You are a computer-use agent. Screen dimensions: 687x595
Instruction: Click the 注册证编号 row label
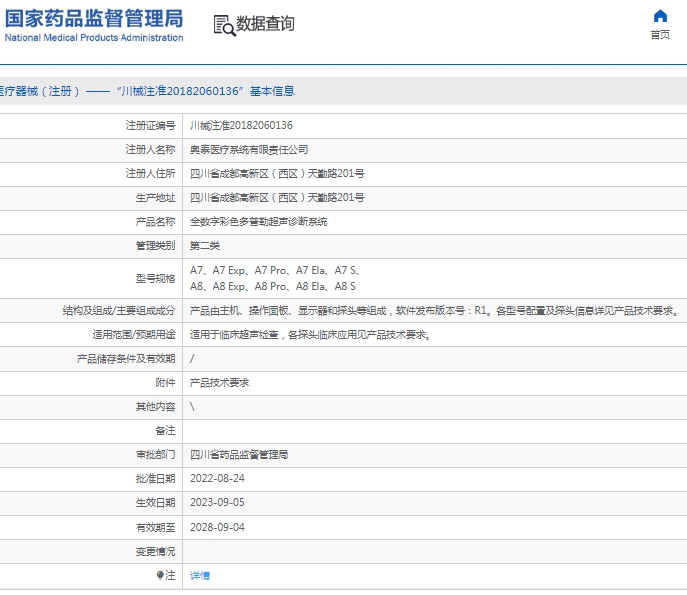coord(150,126)
